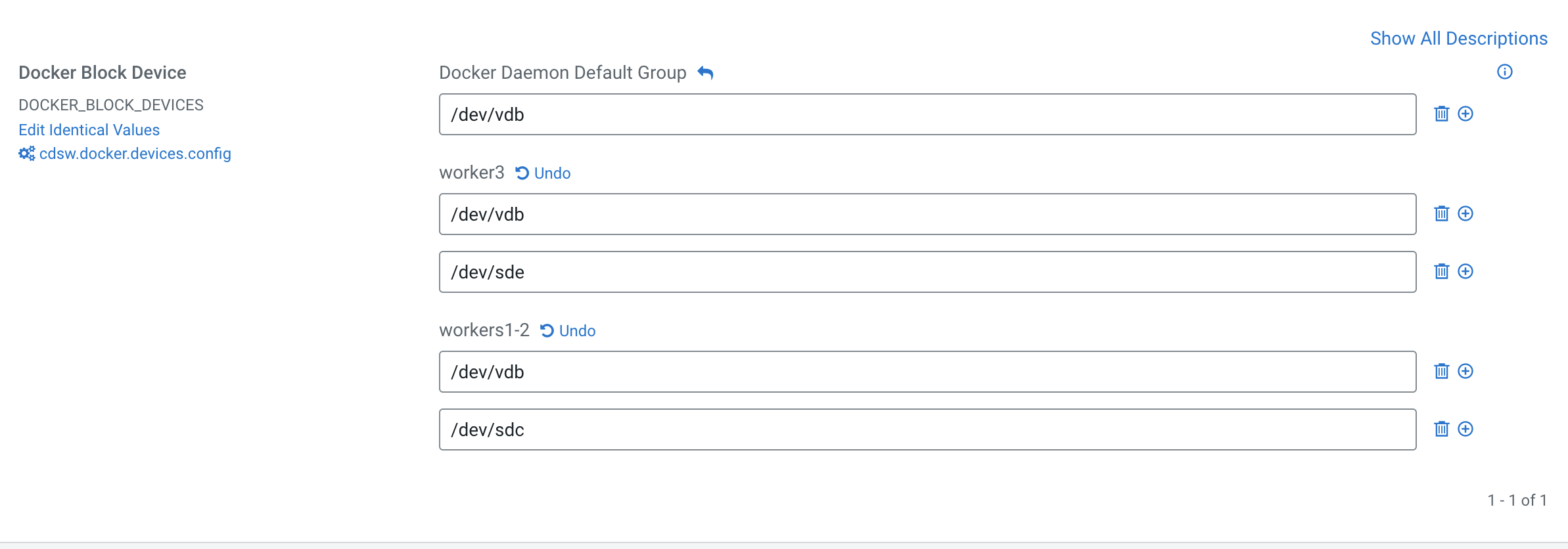Undo changes for workers1-2
This screenshot has width=1568, height=549.
tap(568, 330)
